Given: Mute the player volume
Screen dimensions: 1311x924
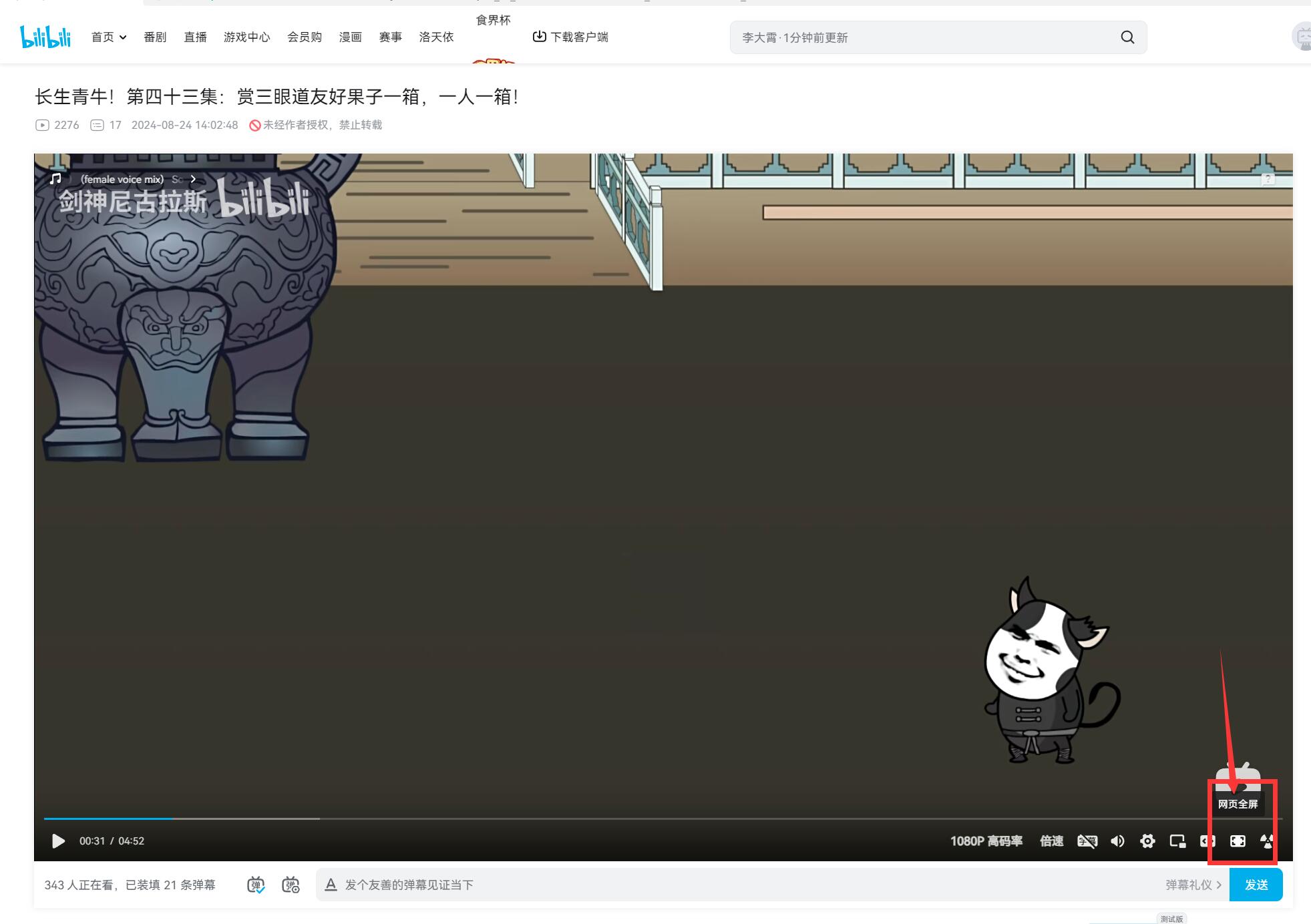Looking at the screenshot, I should [x=1117, y=841].
